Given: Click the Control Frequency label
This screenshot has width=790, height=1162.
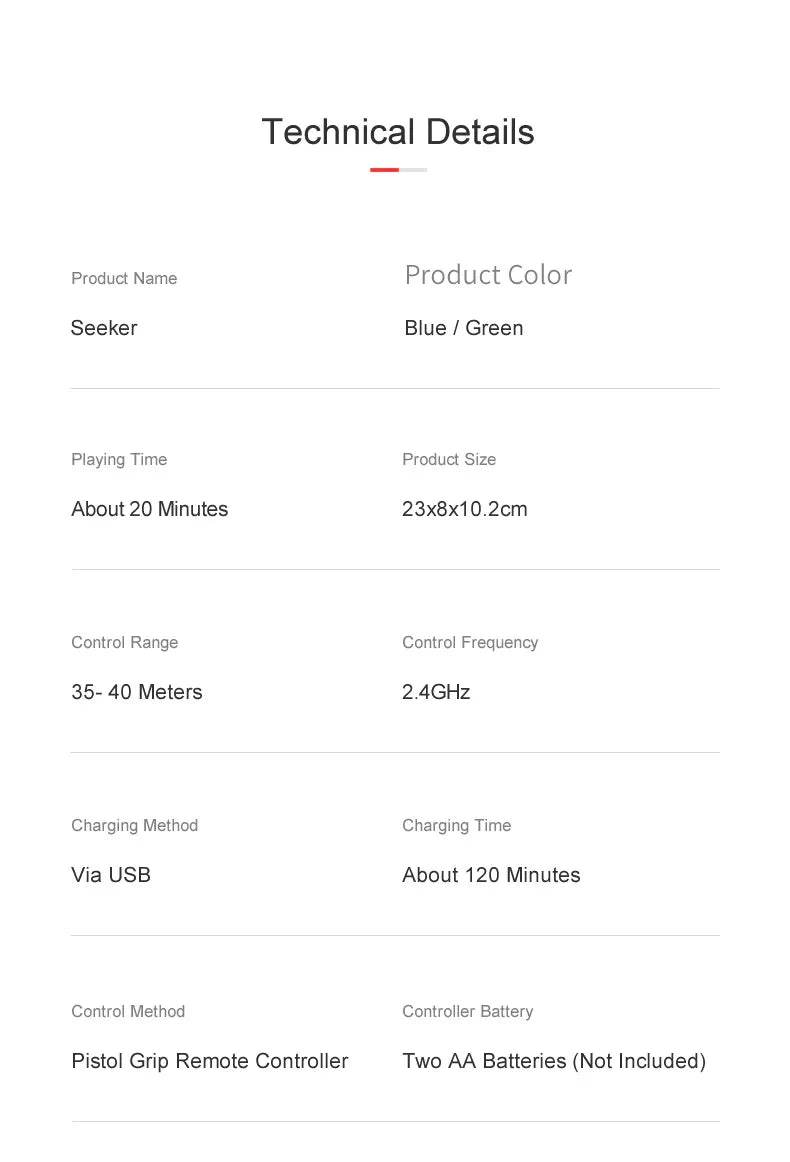Looking at the screenshot, I should pyautogui.click(x=470, y=642).
